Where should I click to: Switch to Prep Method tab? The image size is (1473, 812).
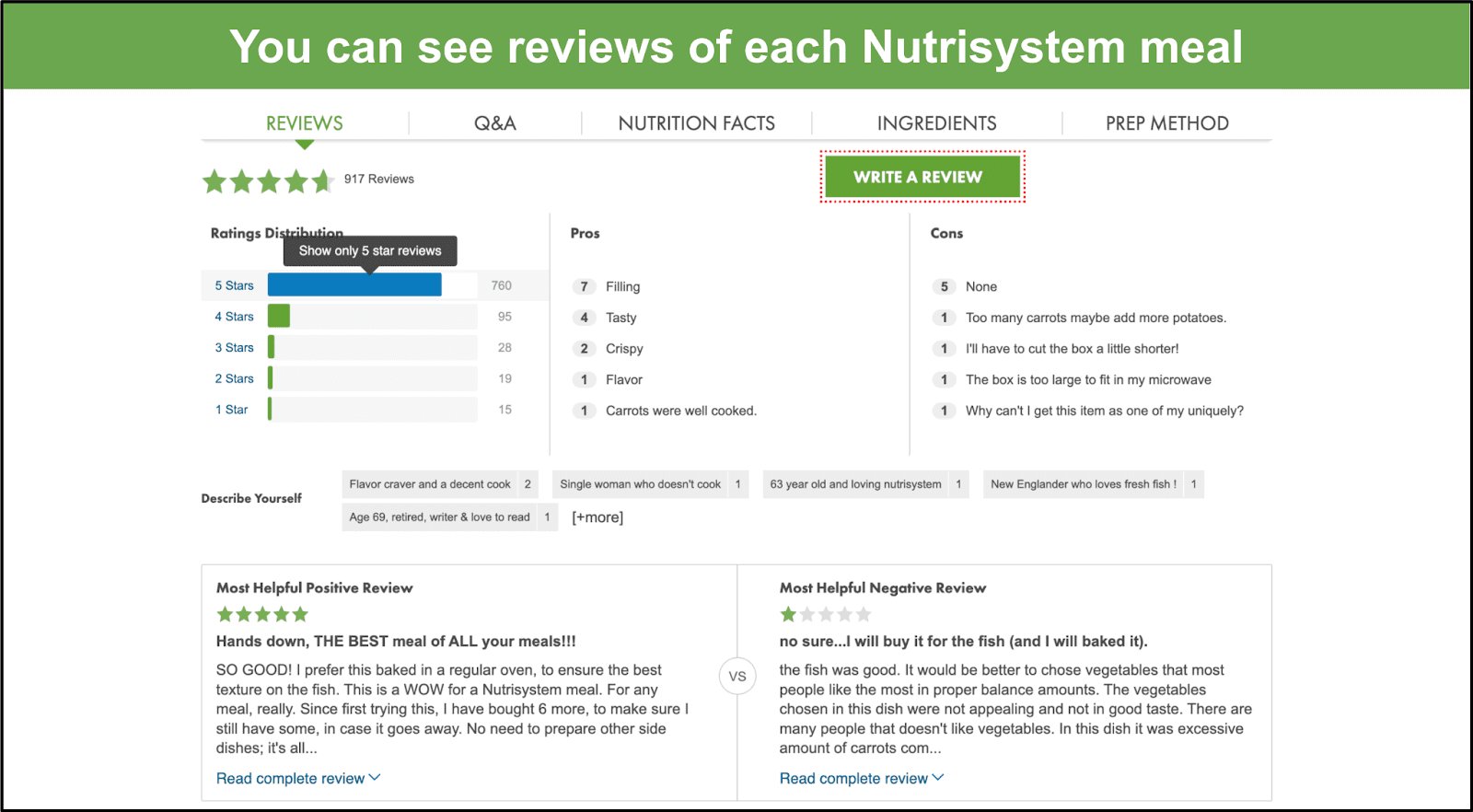pyautogui.click(x=1167, y=123)
